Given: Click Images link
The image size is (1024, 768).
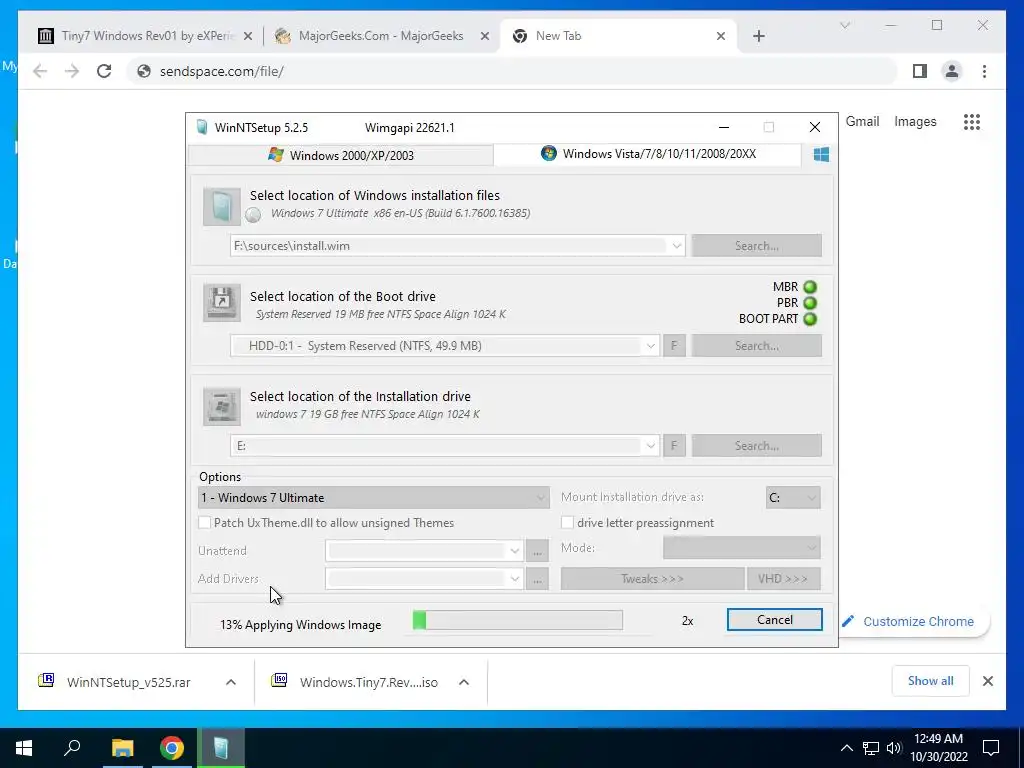Looking at the screenshot, I should tap(915, 121).
